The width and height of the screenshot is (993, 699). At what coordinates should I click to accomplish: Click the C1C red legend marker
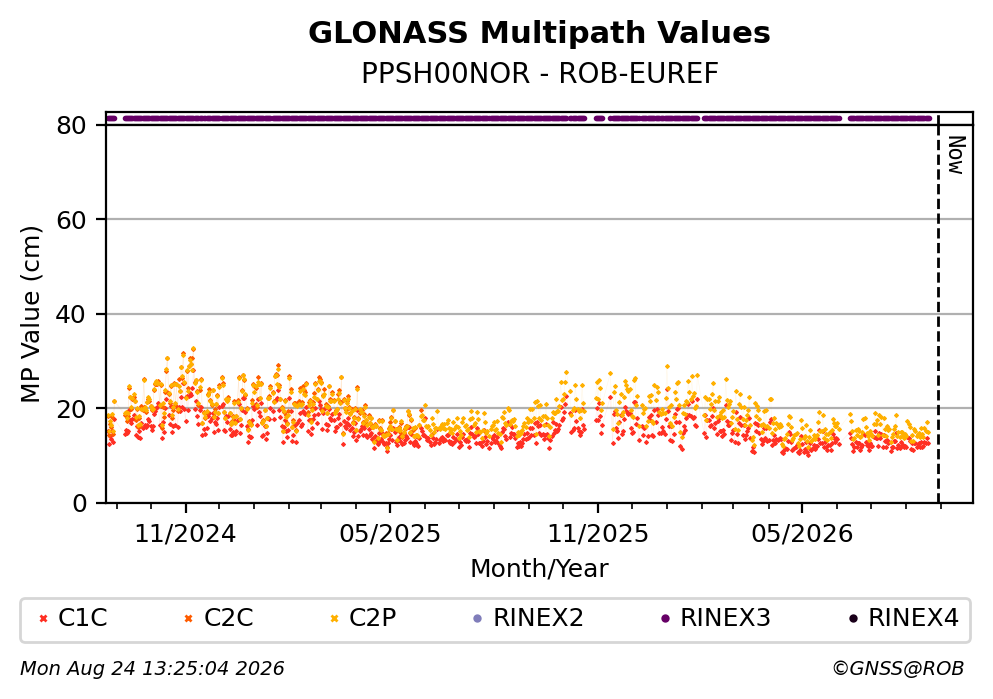coord(43,619)
